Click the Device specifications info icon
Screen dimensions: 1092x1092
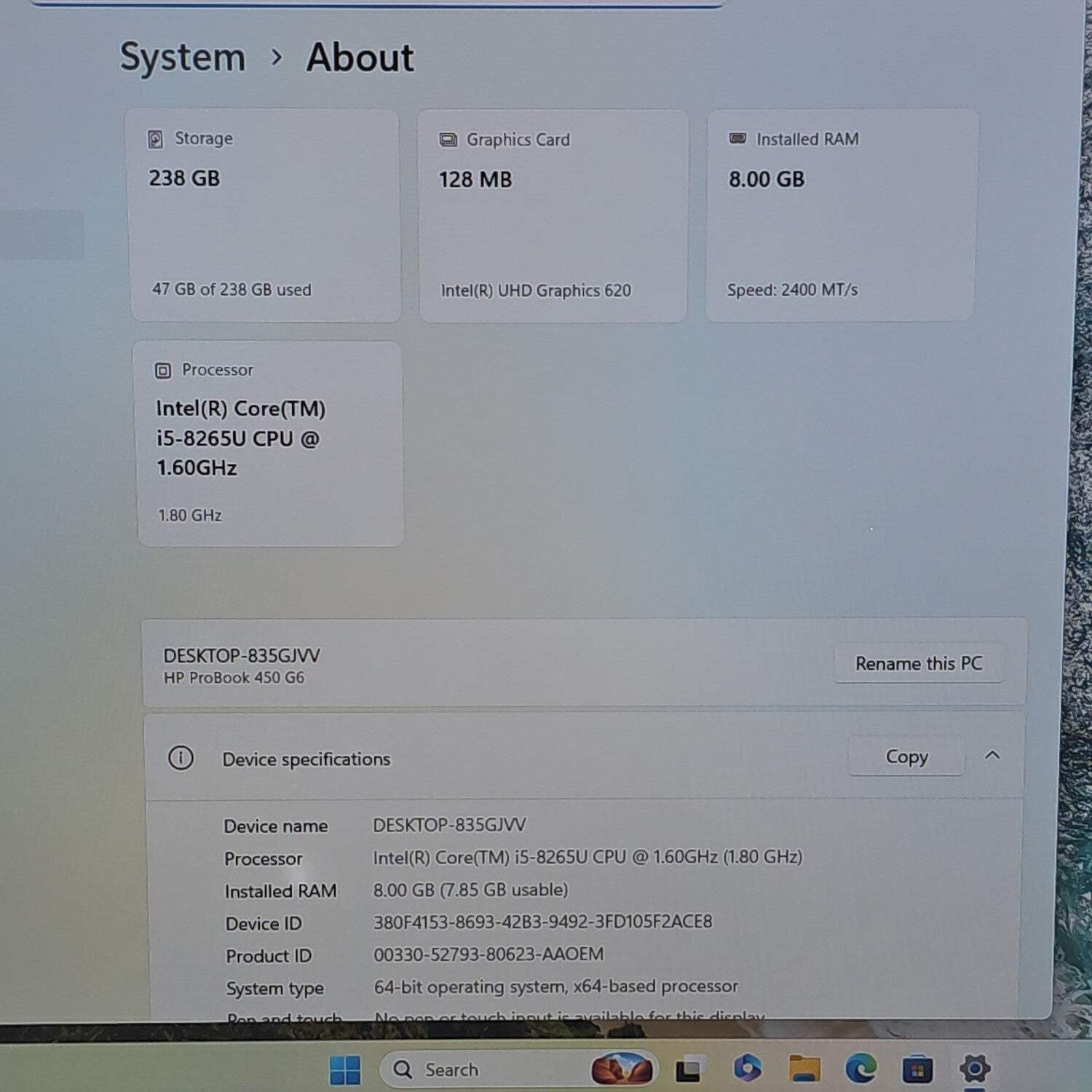coord(181,758)
